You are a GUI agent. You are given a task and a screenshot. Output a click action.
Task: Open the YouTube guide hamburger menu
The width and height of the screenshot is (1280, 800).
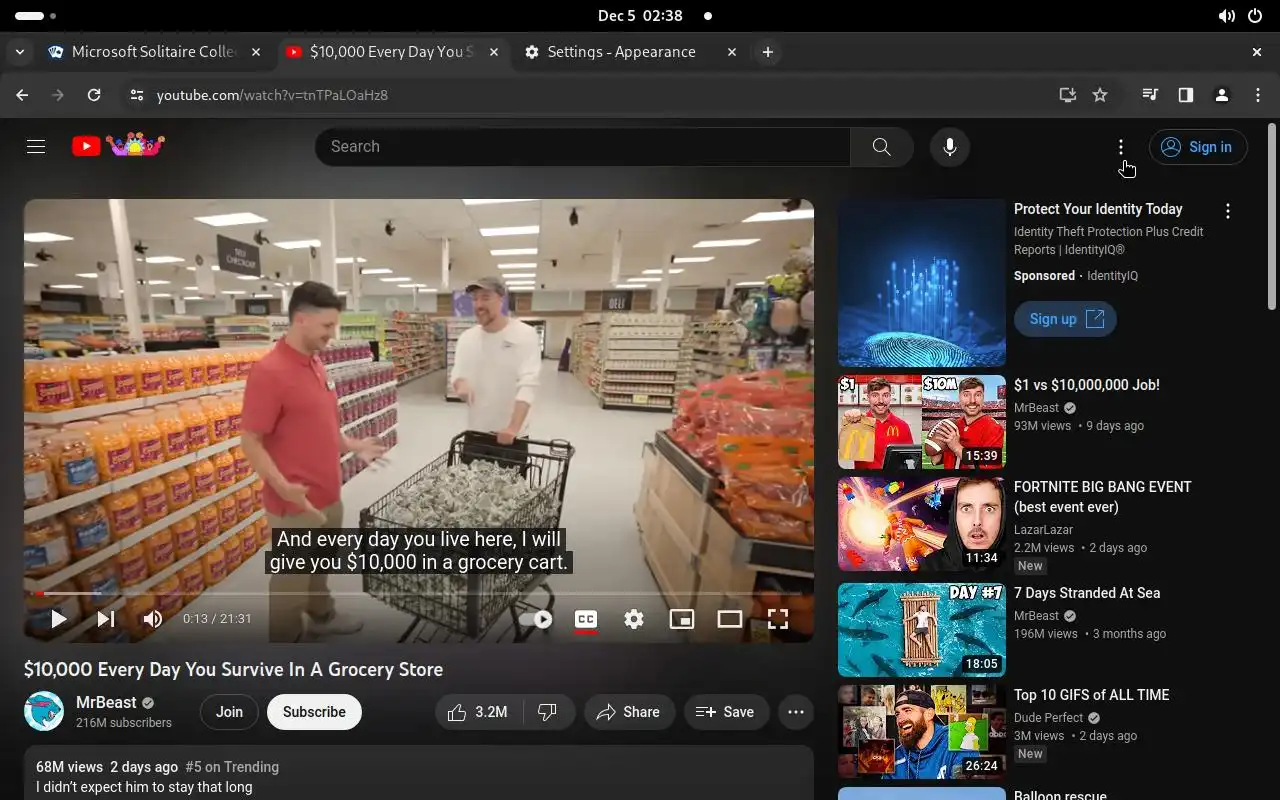tap(36, 147)
